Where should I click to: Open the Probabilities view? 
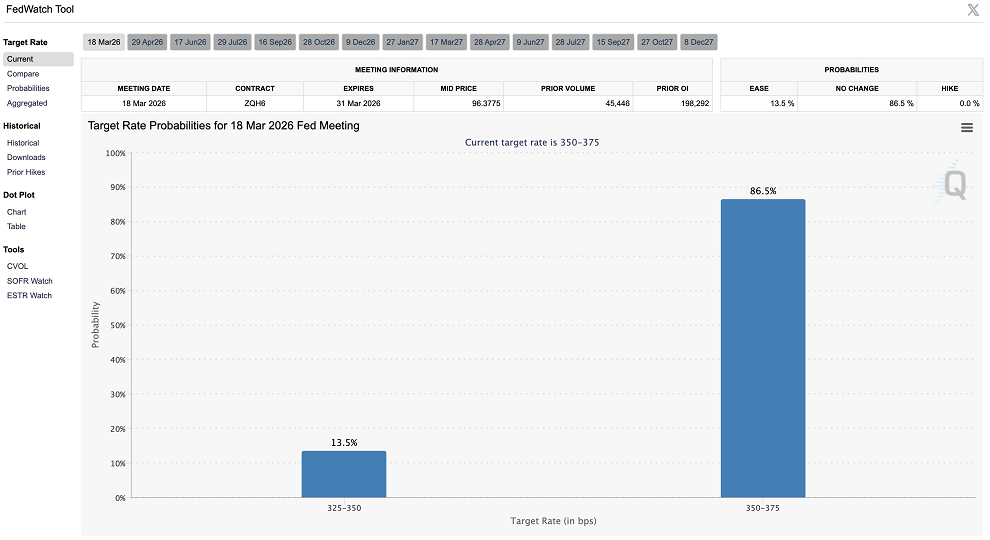pyautogui.click(x=28, y=88)
